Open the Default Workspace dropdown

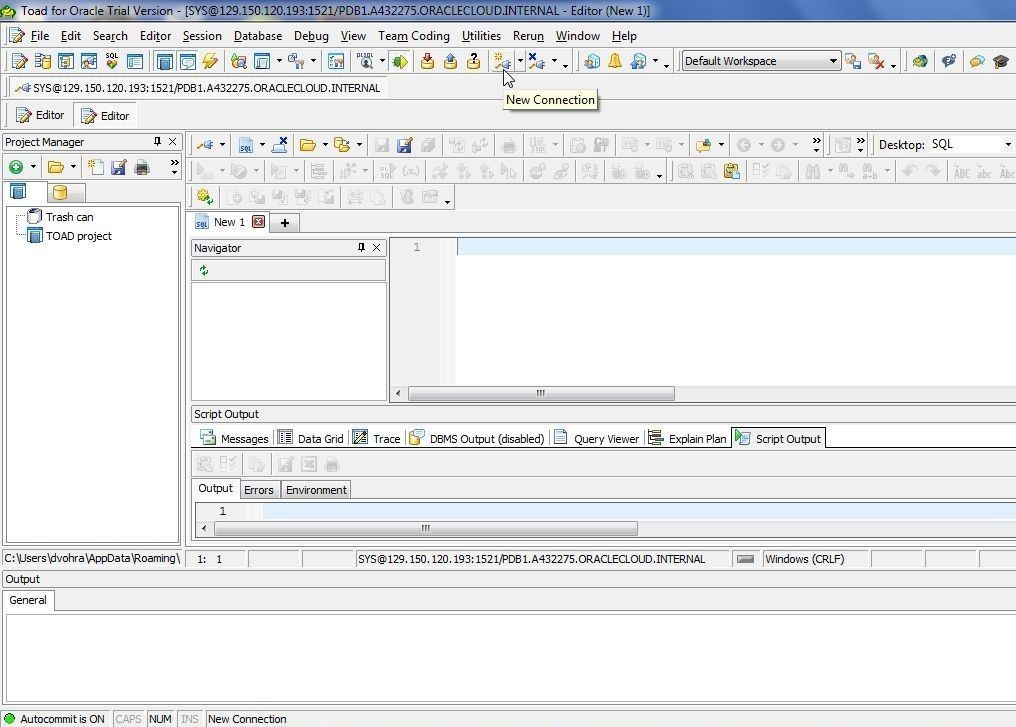point(833,61)
